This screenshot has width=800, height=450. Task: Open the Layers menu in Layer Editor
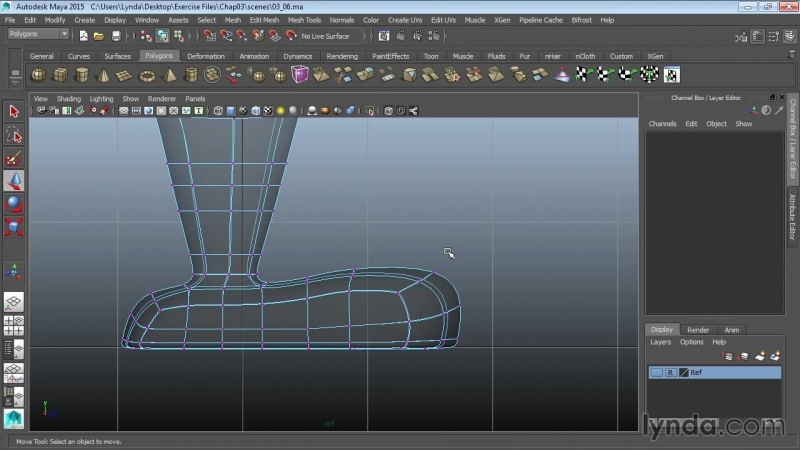coord(660,342)
